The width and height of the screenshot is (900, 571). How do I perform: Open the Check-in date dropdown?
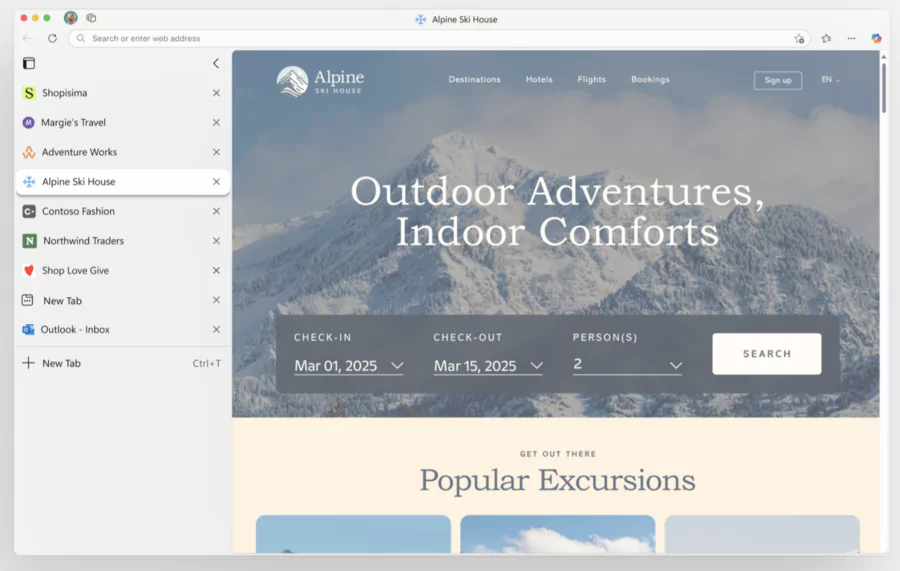tap(348, 366)
